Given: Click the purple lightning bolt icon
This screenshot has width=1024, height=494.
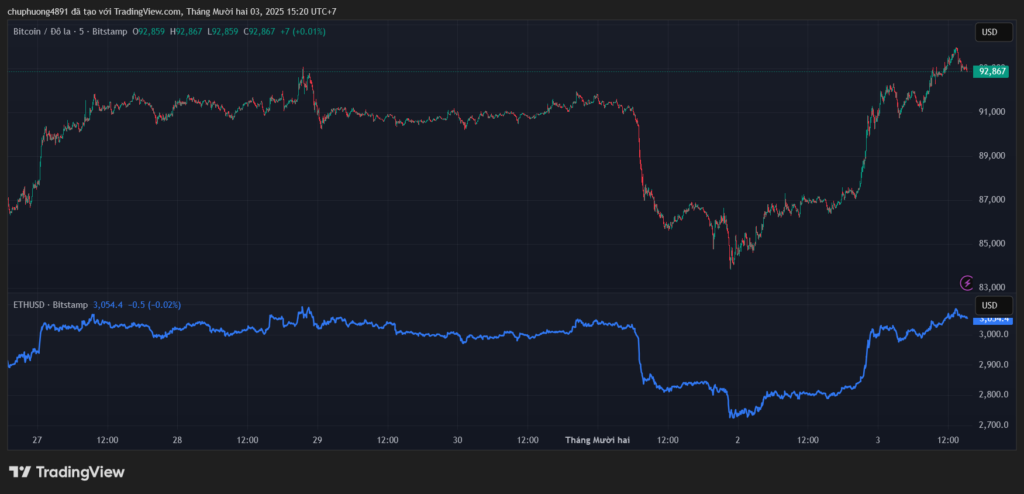Looking at the screenshot, I should click(966, 283).
